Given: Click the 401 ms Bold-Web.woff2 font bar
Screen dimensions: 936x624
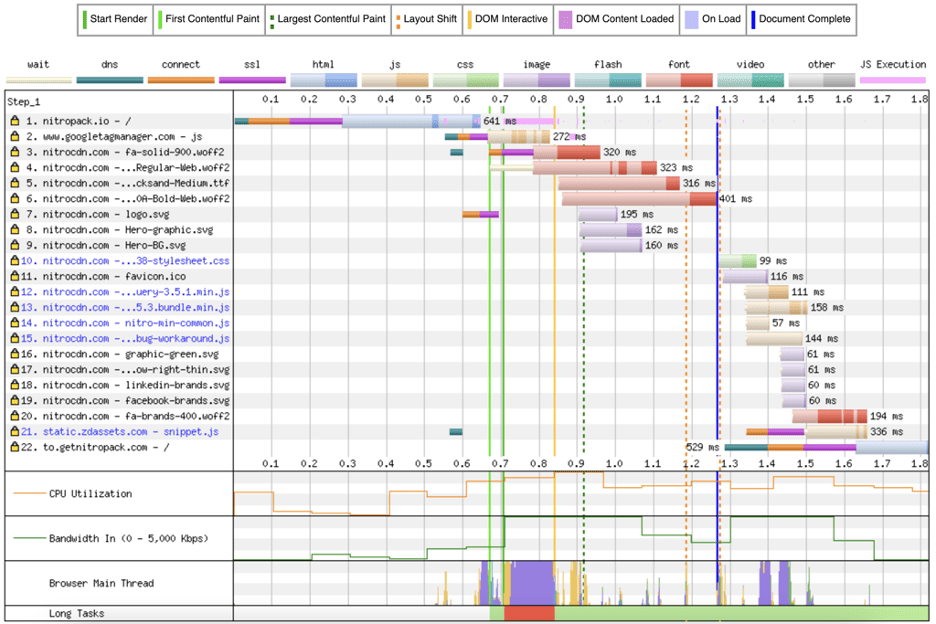Looking at the screenshot, I should [639, 199].
